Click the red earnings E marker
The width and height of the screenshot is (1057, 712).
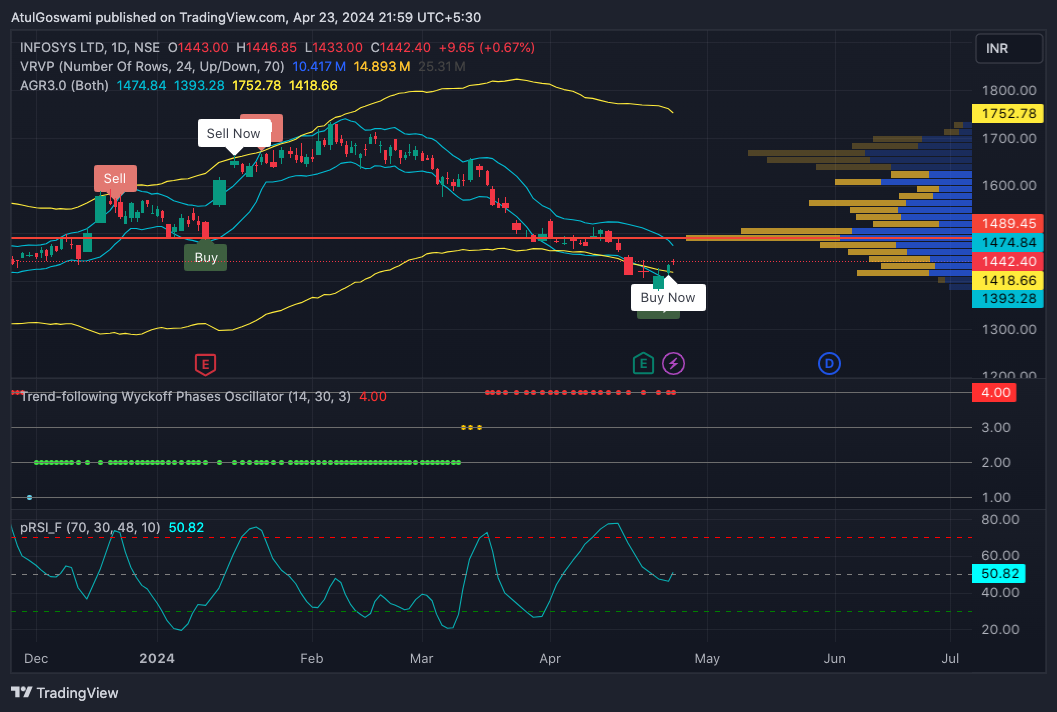pyautogui.click(x=205, y=365)
